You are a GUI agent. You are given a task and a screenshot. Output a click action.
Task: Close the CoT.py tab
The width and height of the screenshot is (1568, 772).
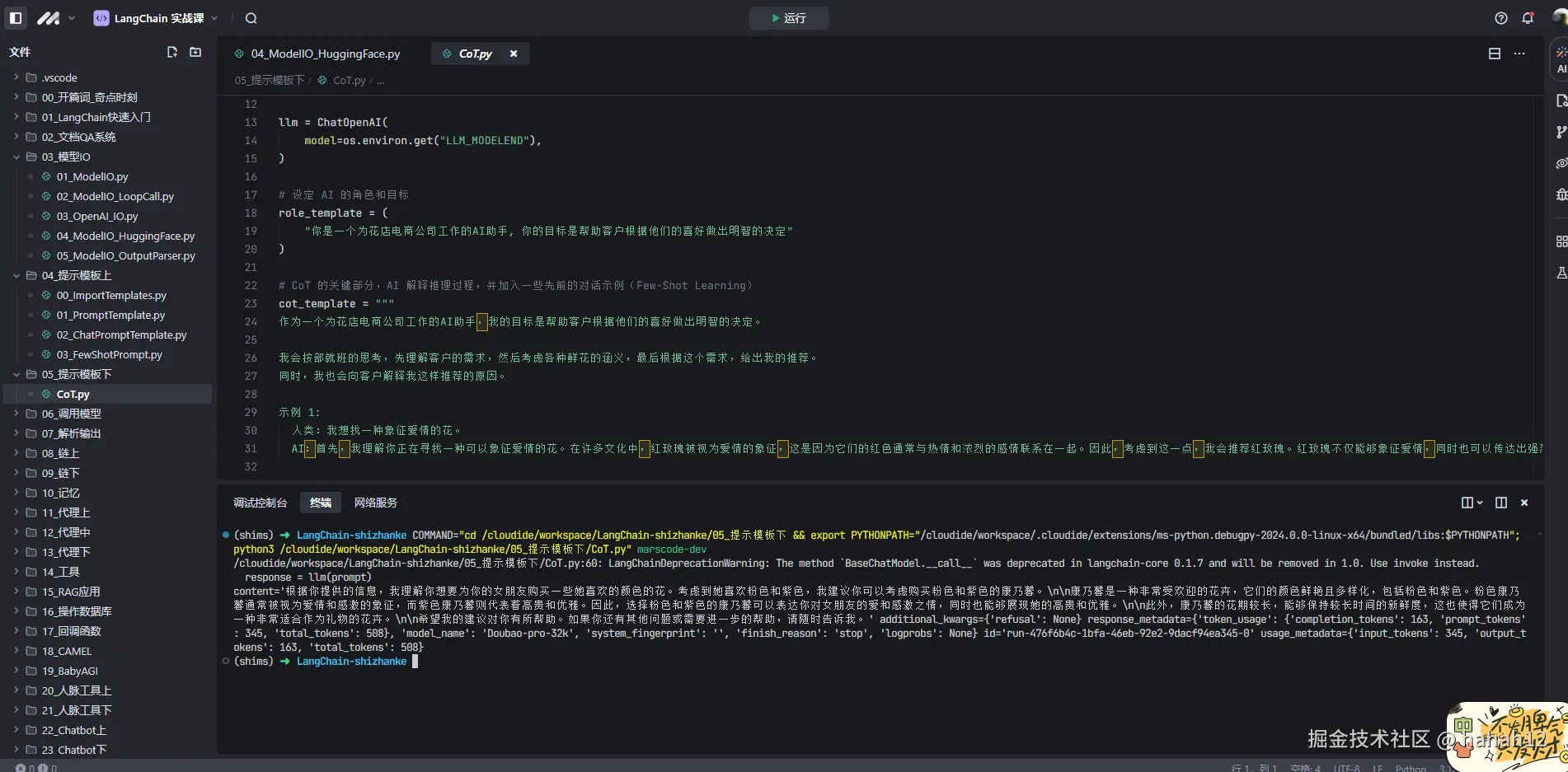click(514, 54)
